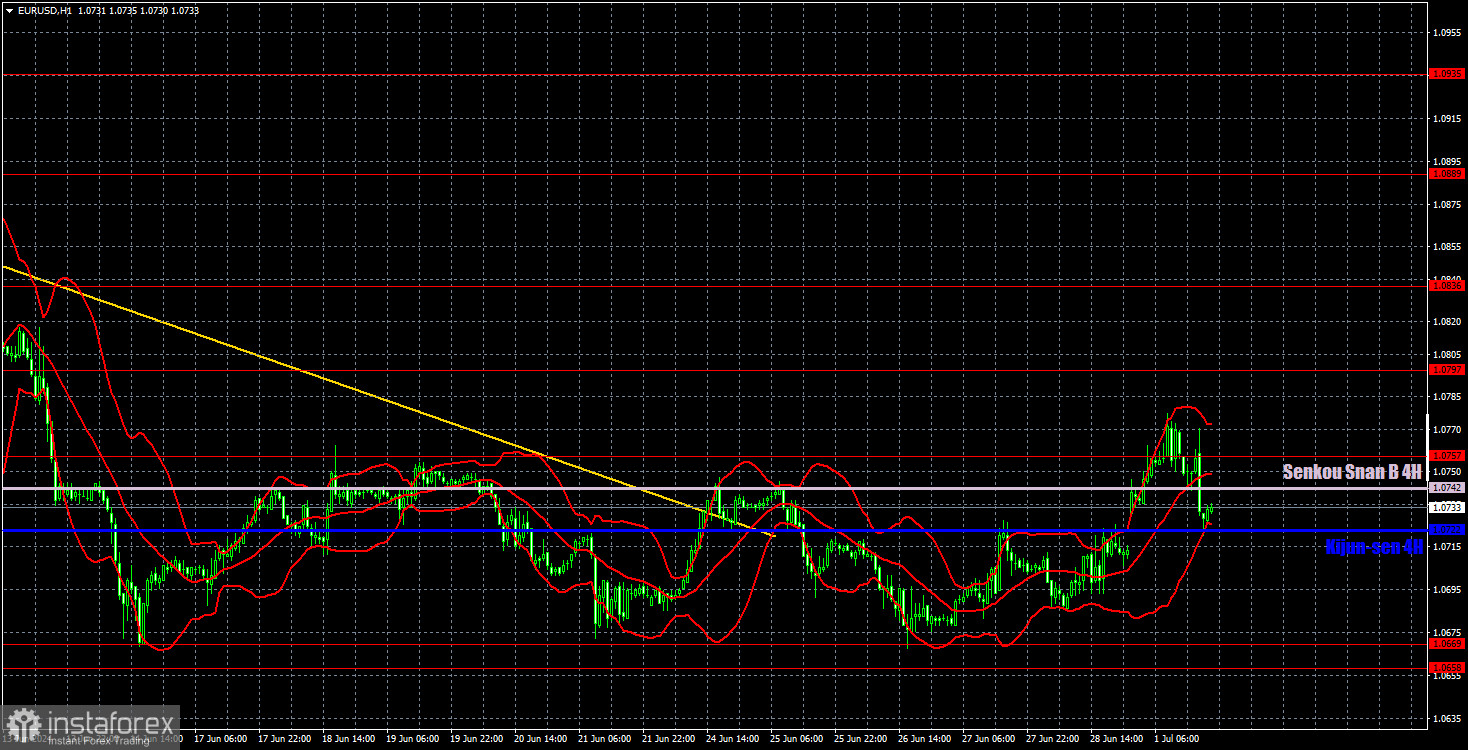Click the white Senkou Span B horizontal line
This screenshot has width=1468, height=750.
713,488
